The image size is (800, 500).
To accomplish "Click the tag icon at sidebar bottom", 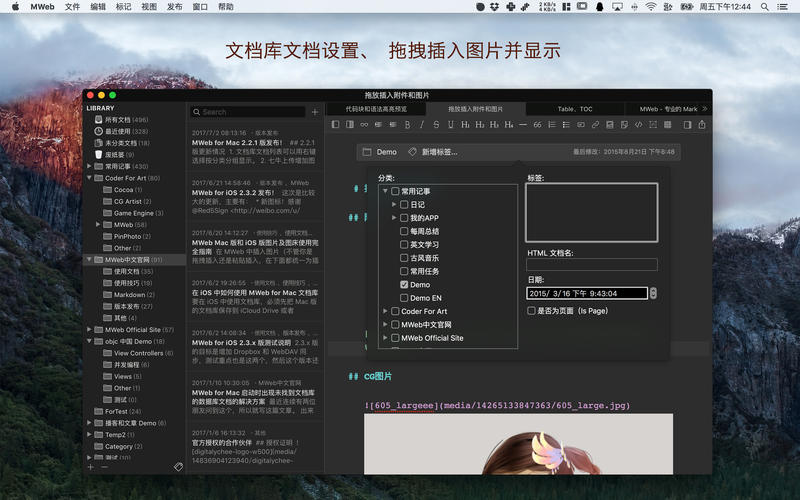I will coord(178,466).
